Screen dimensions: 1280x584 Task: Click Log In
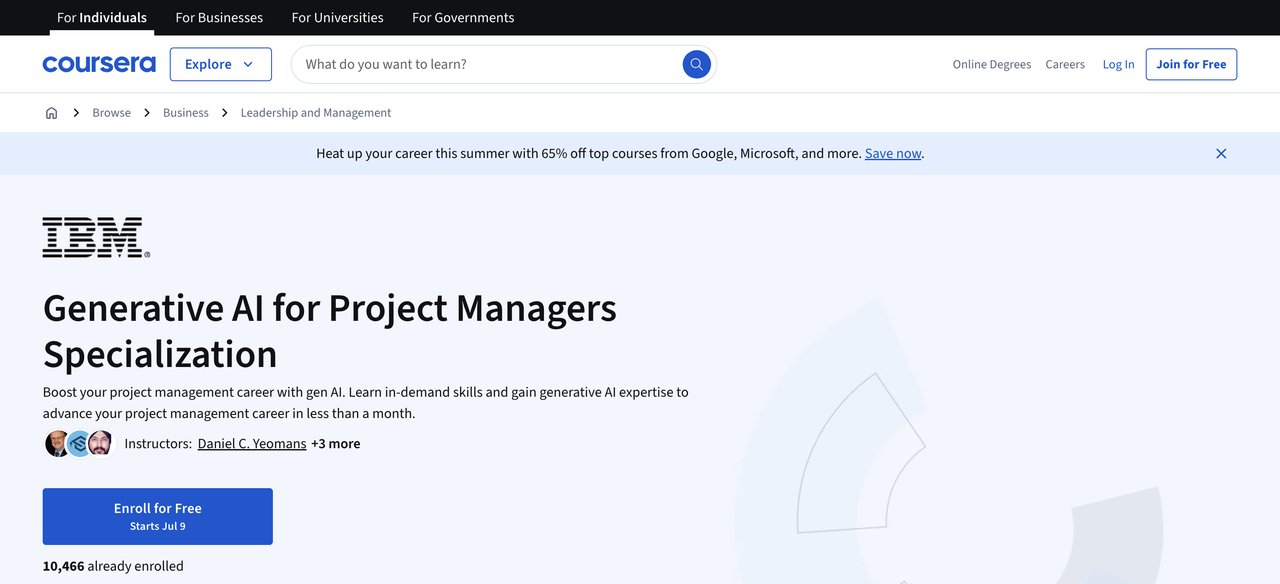[x=1119, y=64]
